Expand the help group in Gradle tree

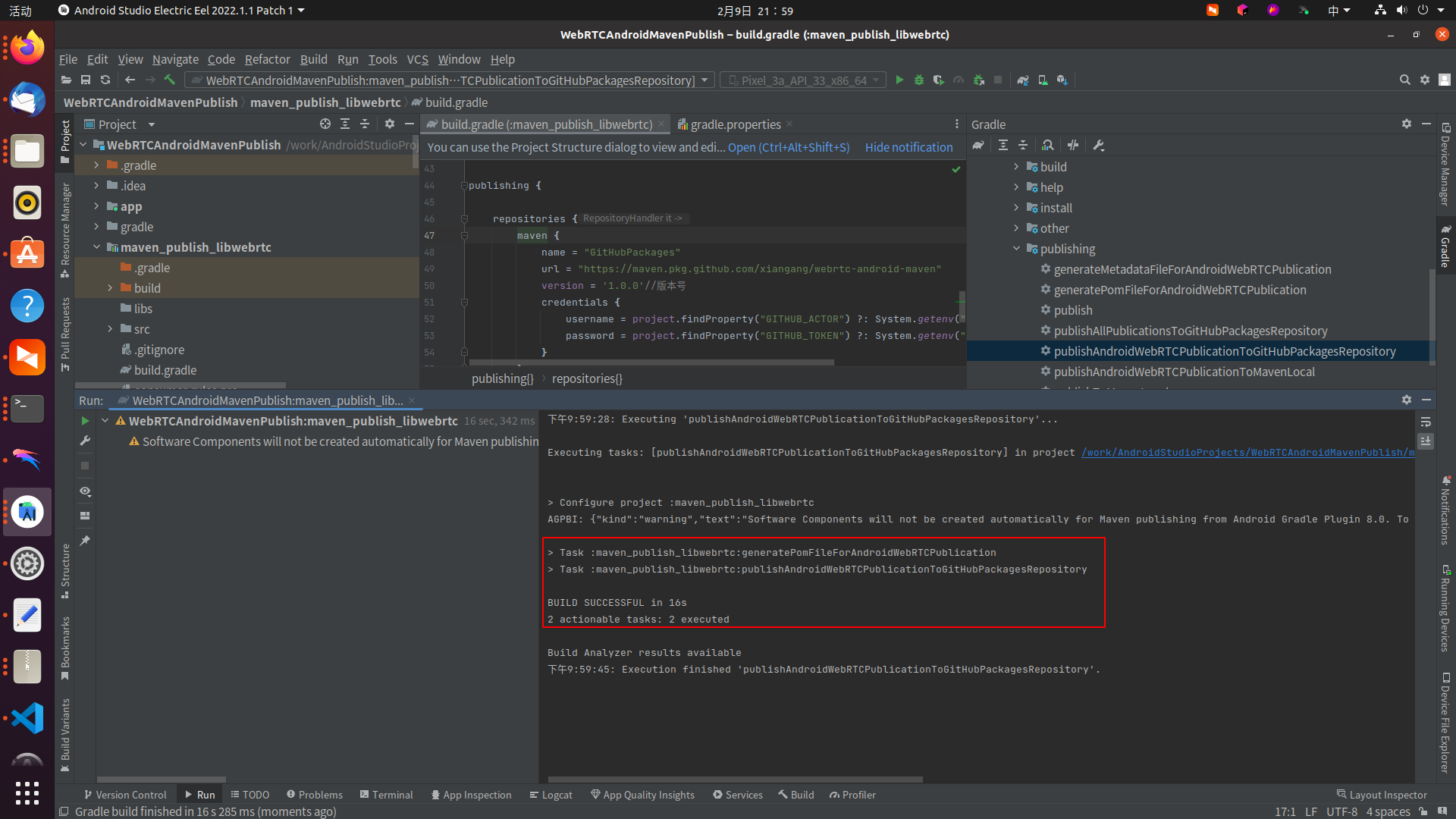click(x=1016, y=187)
